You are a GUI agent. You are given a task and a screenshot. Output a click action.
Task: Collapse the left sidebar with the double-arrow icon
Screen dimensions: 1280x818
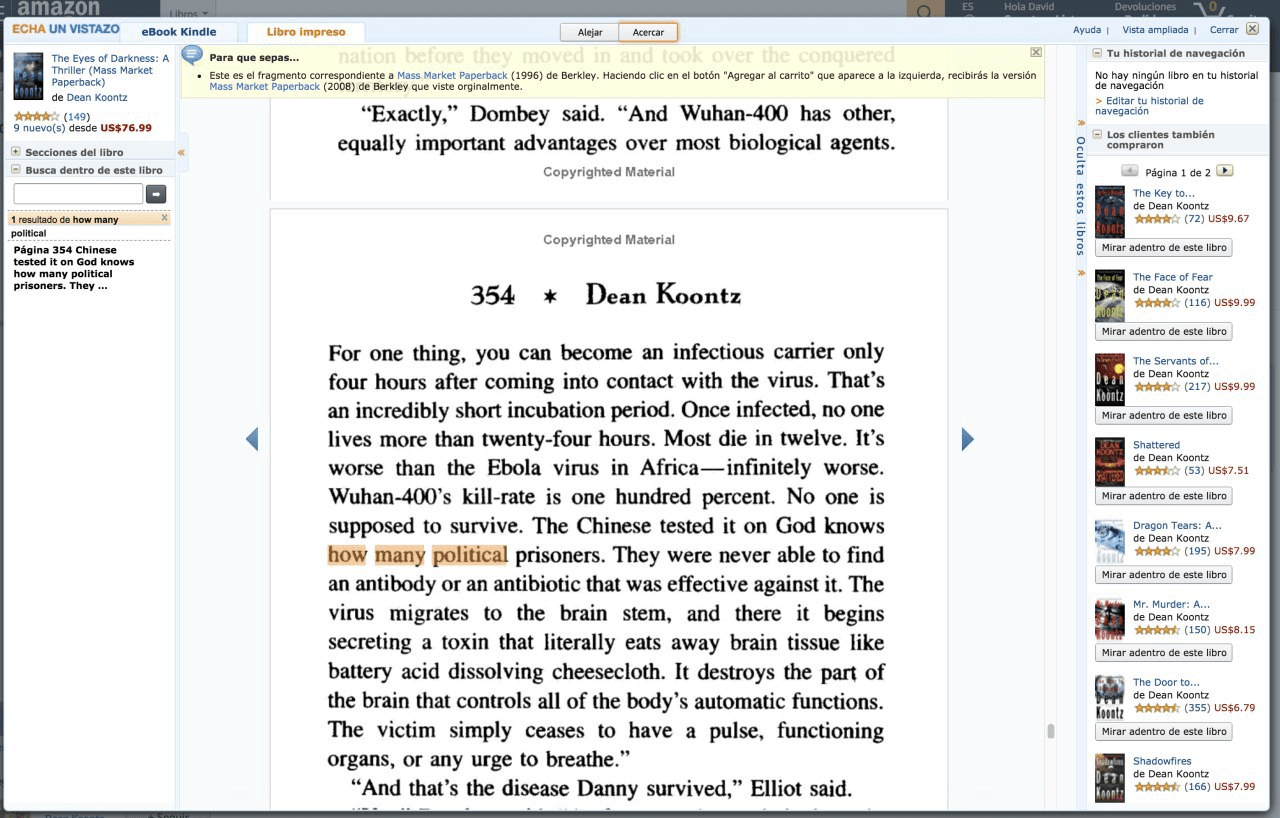pyautogui.click(x=181, y=153)
